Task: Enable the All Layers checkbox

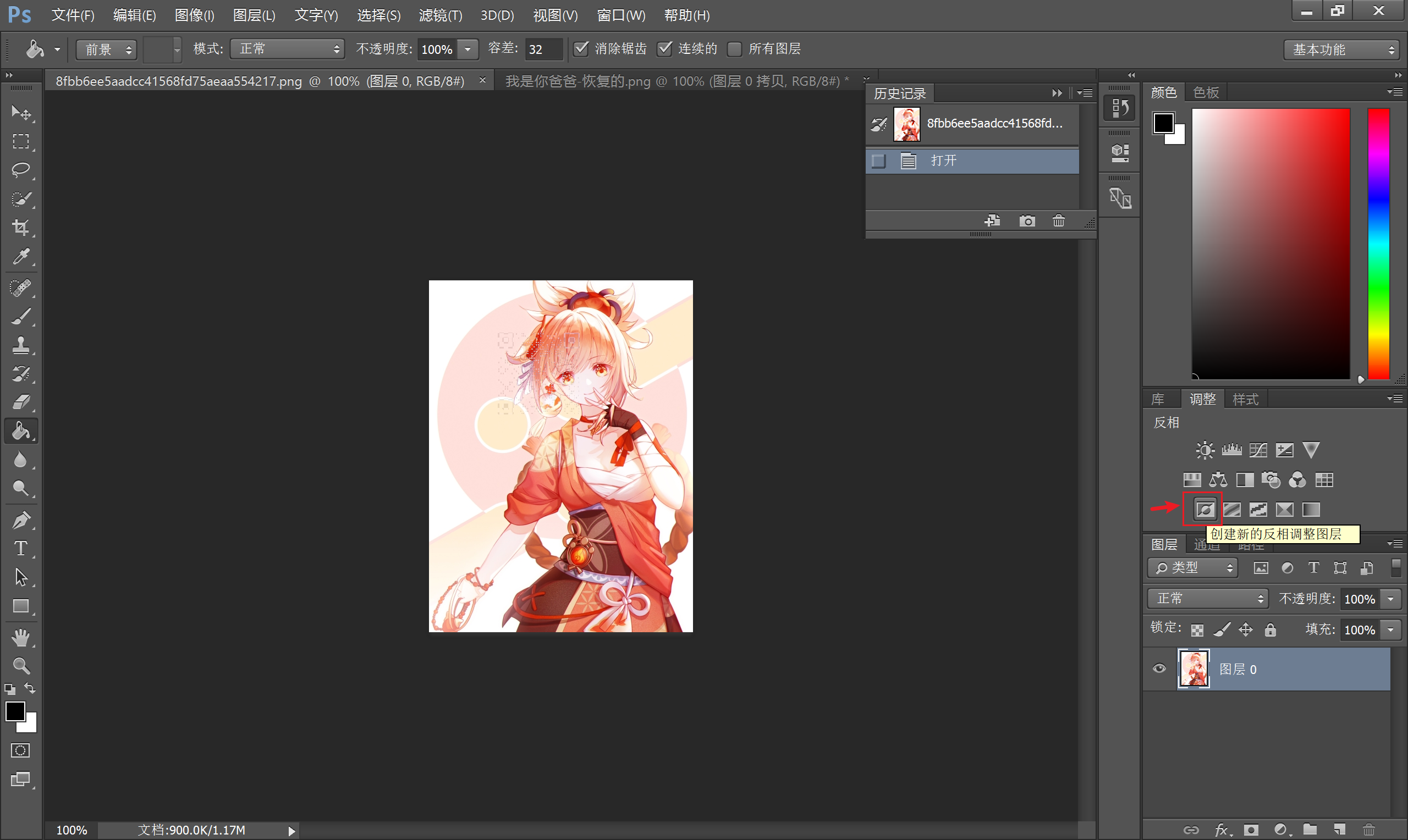Action: 734,49
